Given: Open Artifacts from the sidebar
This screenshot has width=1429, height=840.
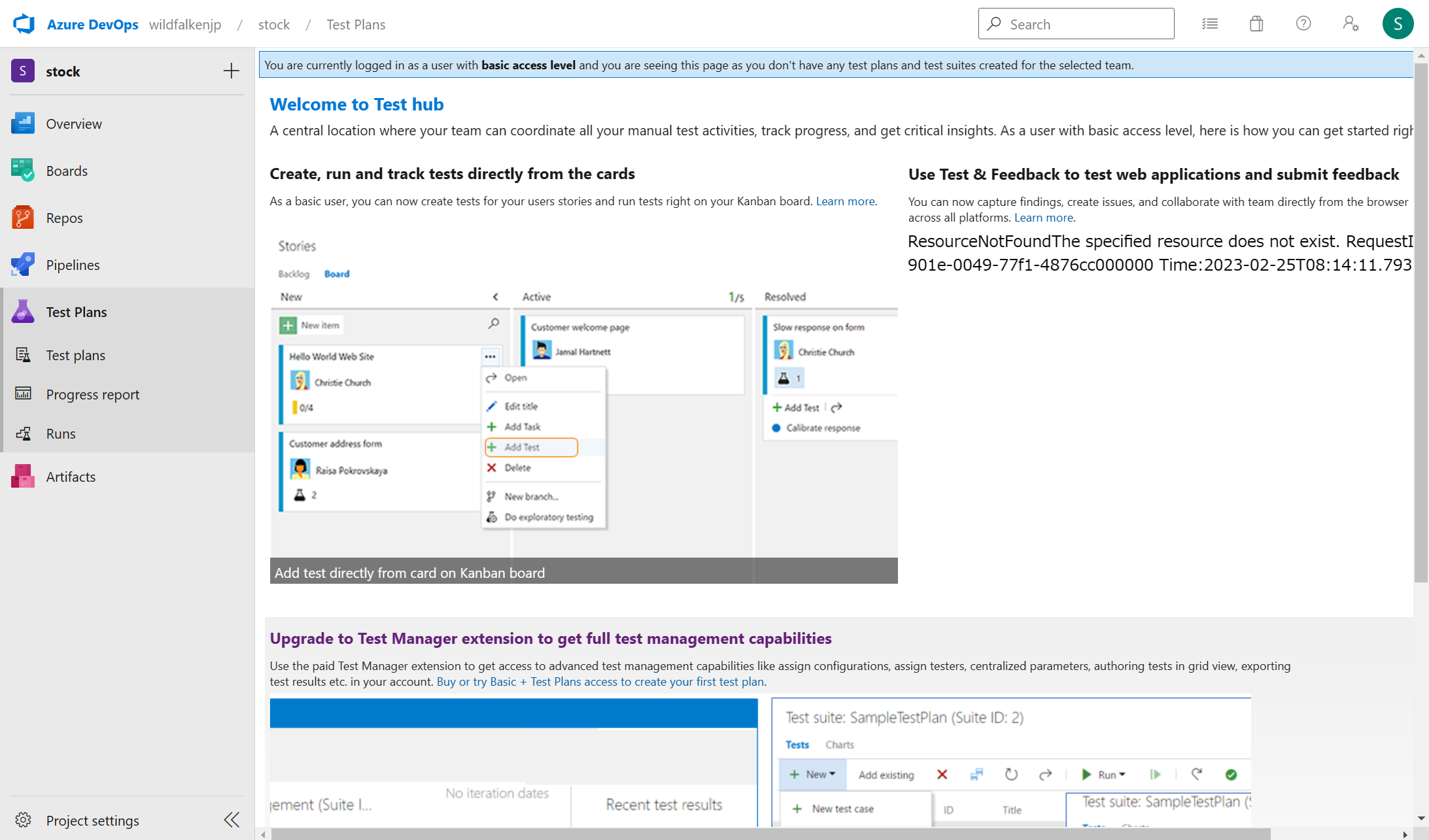Looking at the screenshot, I should click(71, 477).
